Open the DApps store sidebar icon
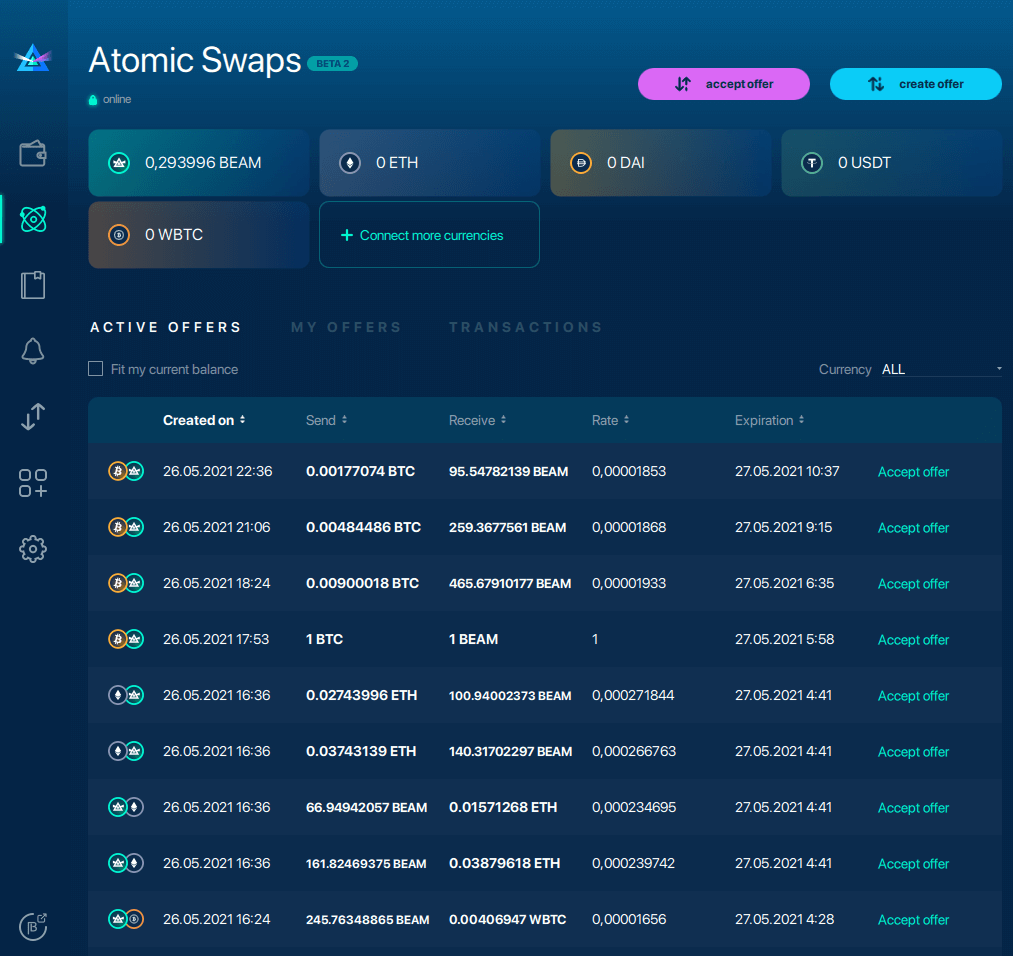Screen dimensions: 1013x956 click(33, 483)
